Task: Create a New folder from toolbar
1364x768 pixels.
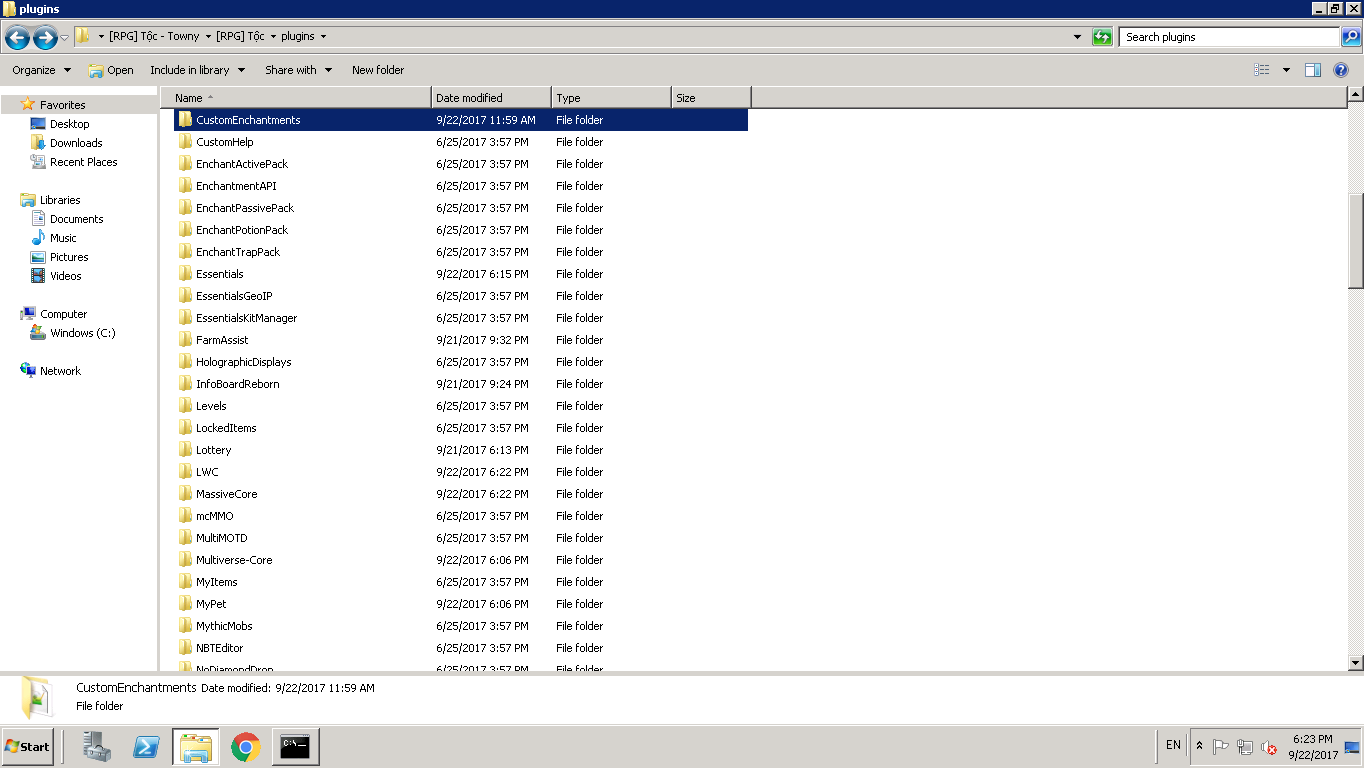Action: tap(378, 70)
